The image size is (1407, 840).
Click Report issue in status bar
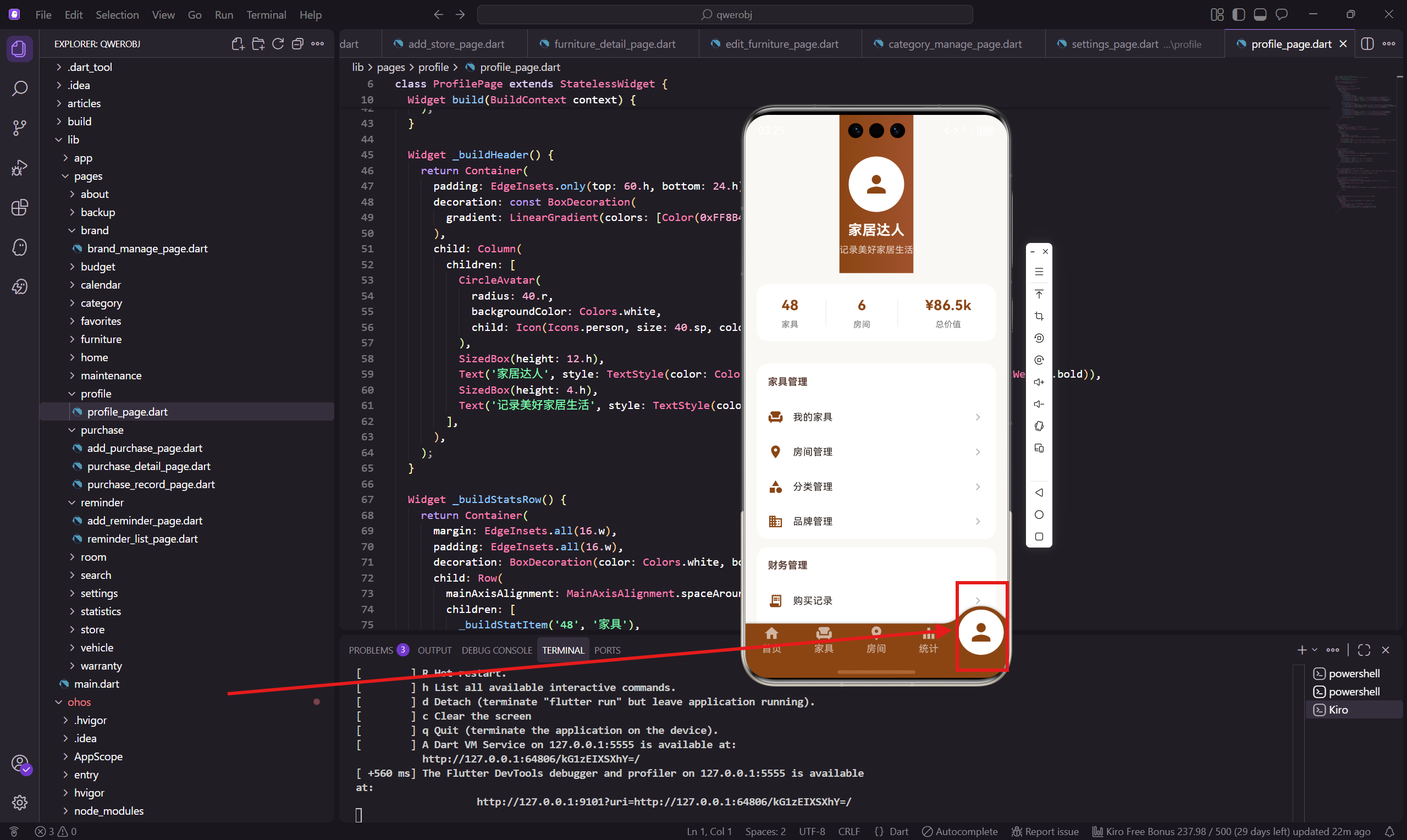click(x=1045, y=832)
